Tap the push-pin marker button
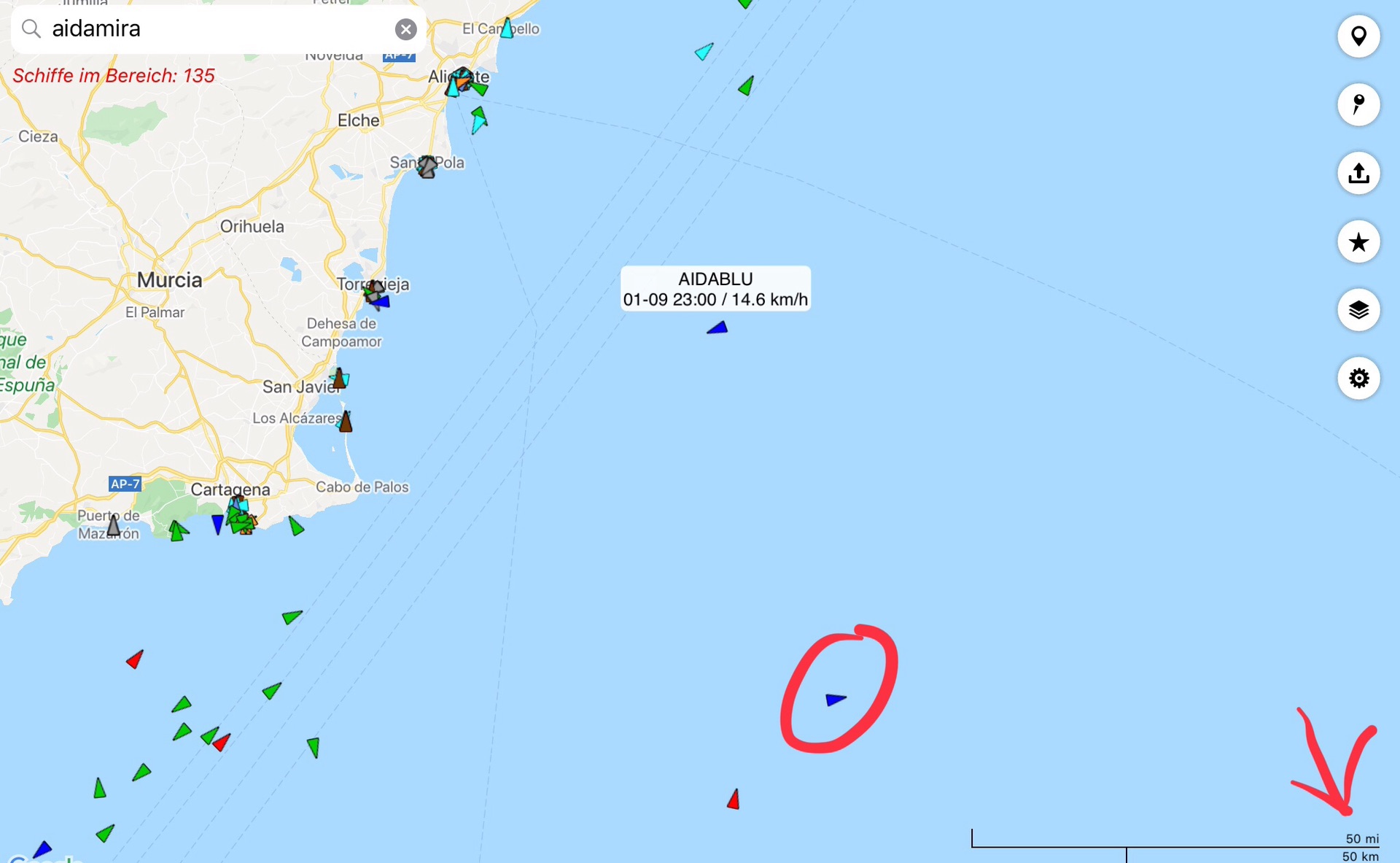1400x863 pixels. coord(1358,105)
